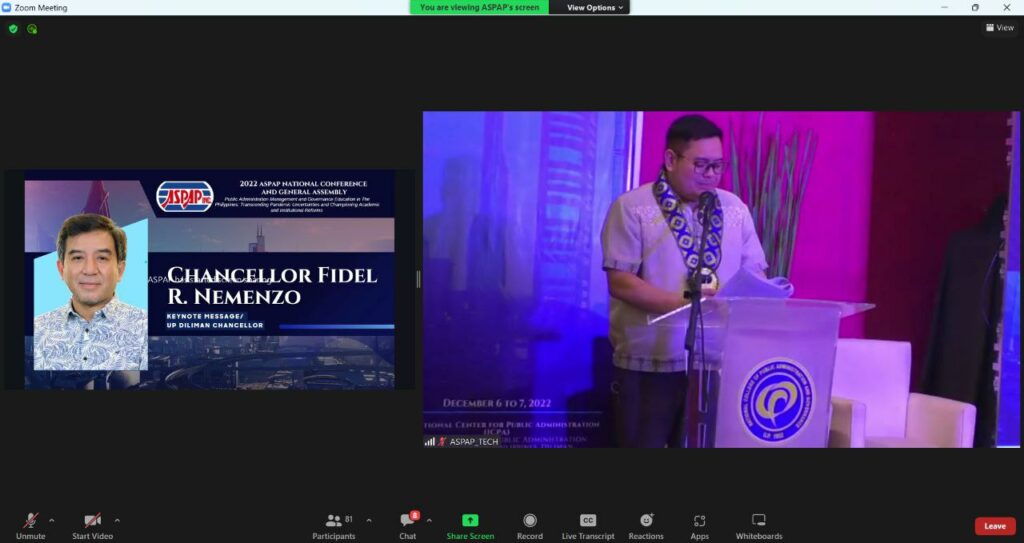
Task: Open the View layout menu
Action: click(998, 28)
